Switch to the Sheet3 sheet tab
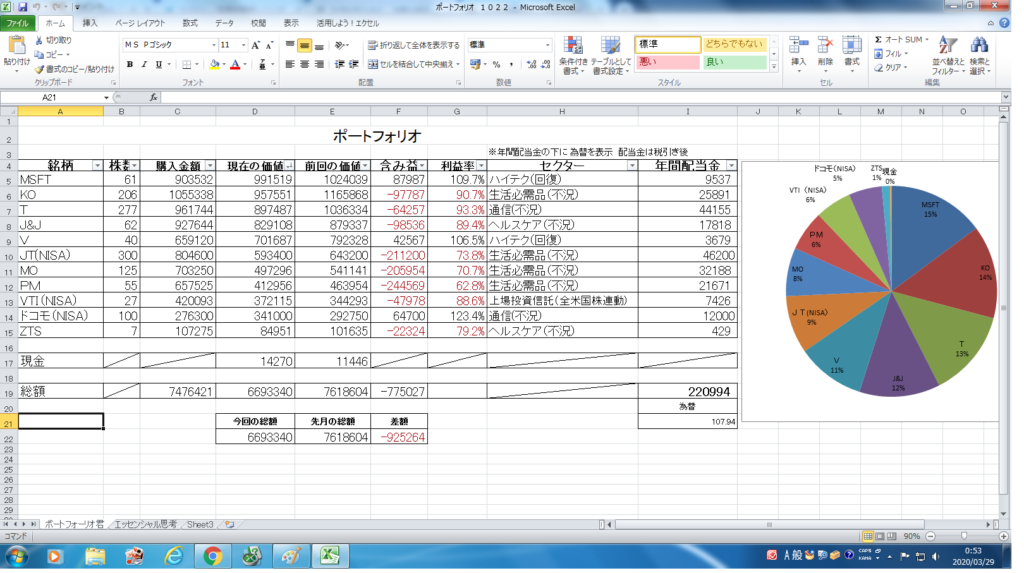The width and height of the screenshot is (1024, 573). point(200,525)
